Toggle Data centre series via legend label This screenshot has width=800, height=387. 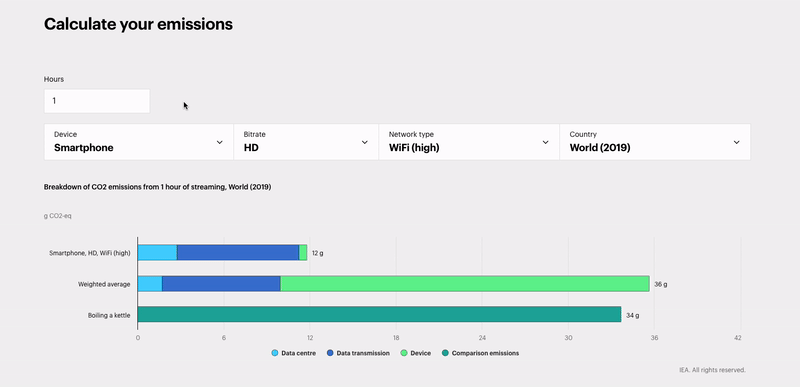298,353
